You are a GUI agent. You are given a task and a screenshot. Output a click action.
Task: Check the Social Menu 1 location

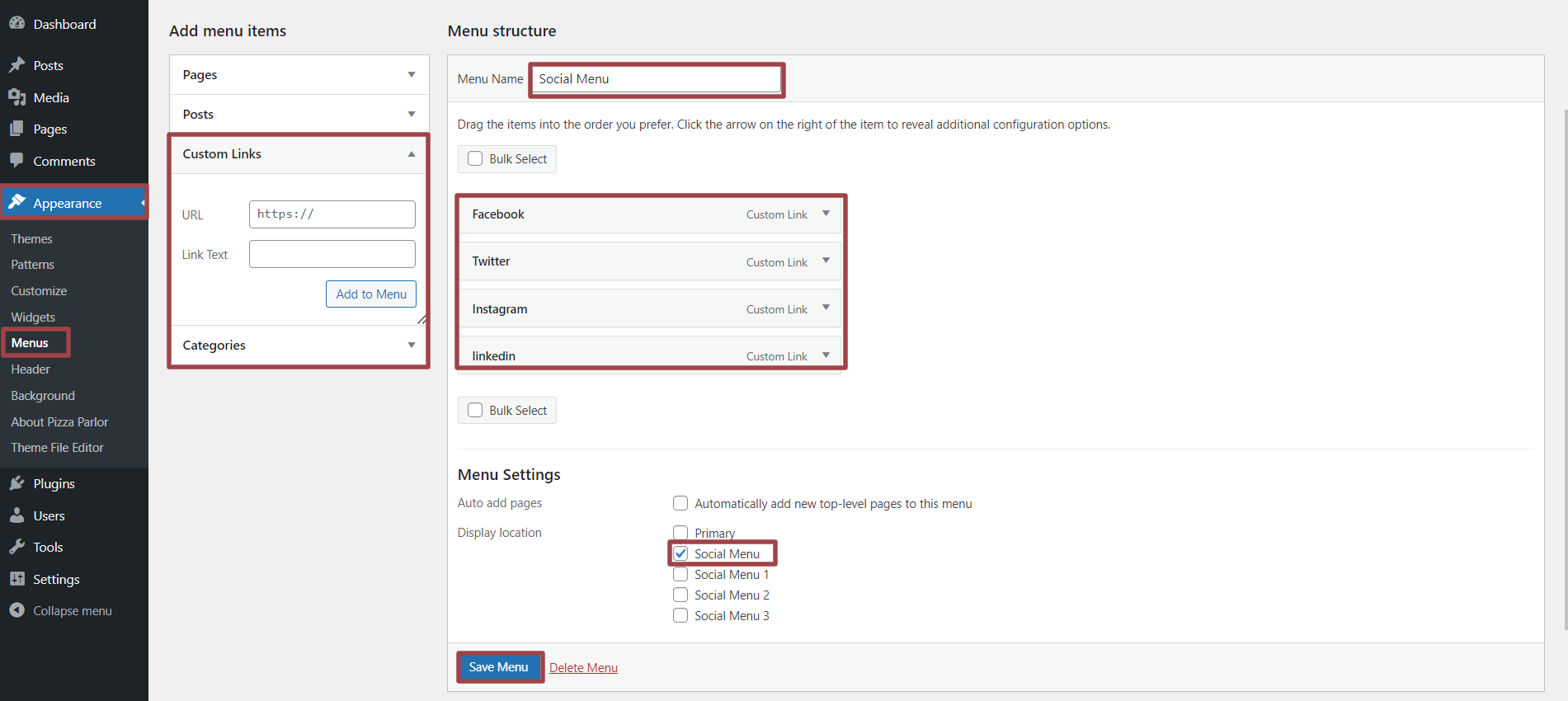[680, 574]
